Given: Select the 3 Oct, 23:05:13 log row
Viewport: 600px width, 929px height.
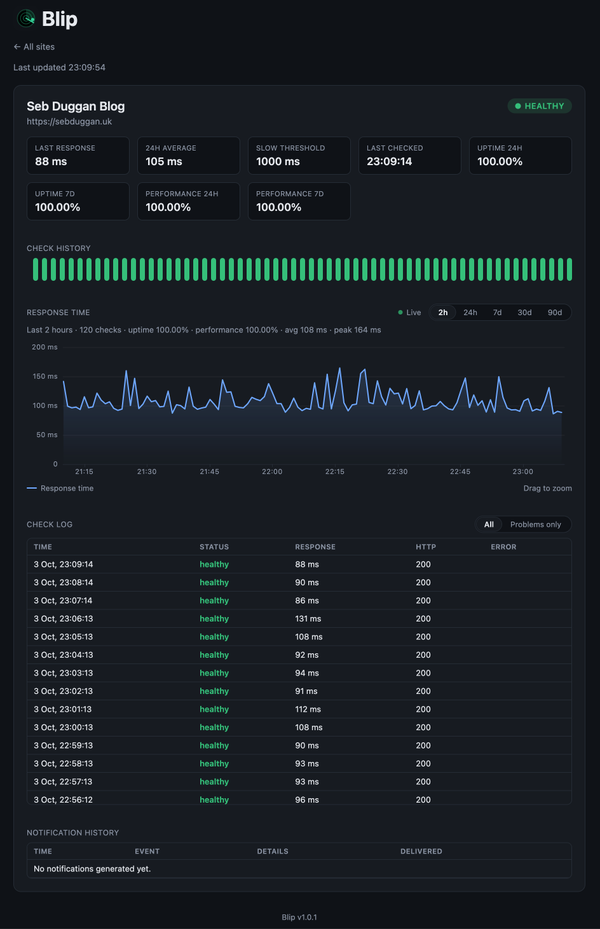Looking at the screenshot, I should (299, 637).
